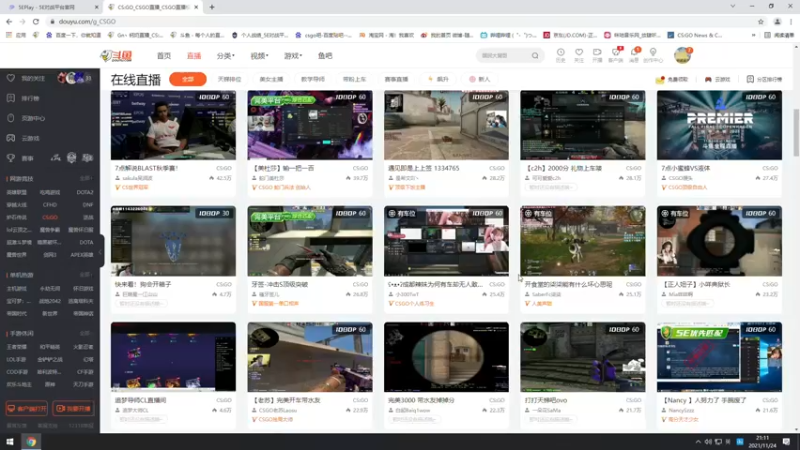Click the Douyu logo in the header
The height and width of the screenshot is (450, 800).
[116, 56]
